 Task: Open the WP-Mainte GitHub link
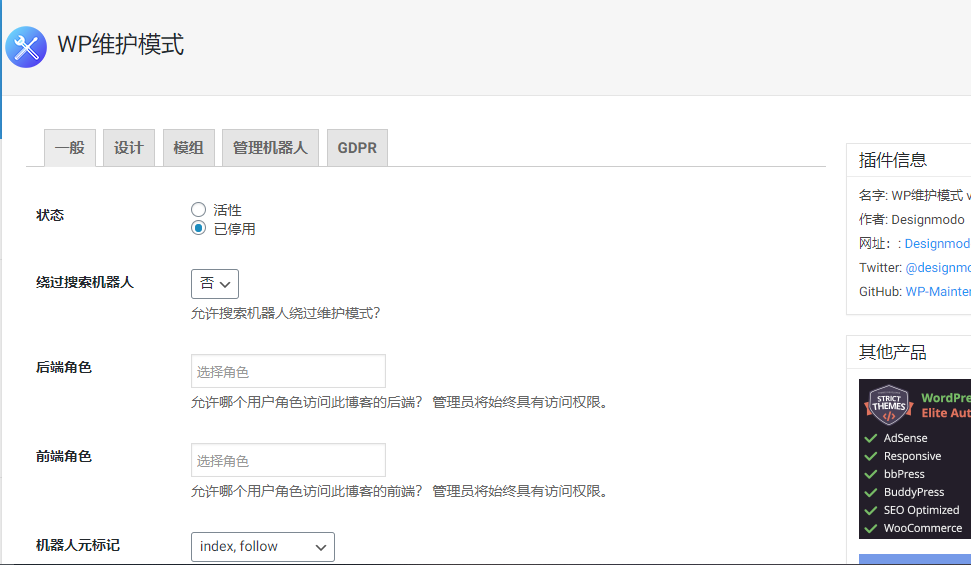(938, 292)
